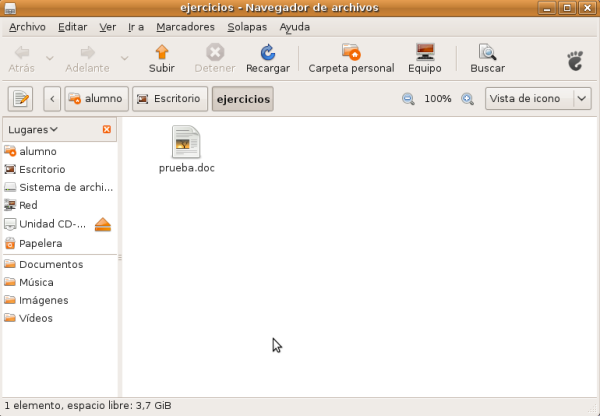
Task: Reload the folder with Recargar
Action: tap(267, 52)
